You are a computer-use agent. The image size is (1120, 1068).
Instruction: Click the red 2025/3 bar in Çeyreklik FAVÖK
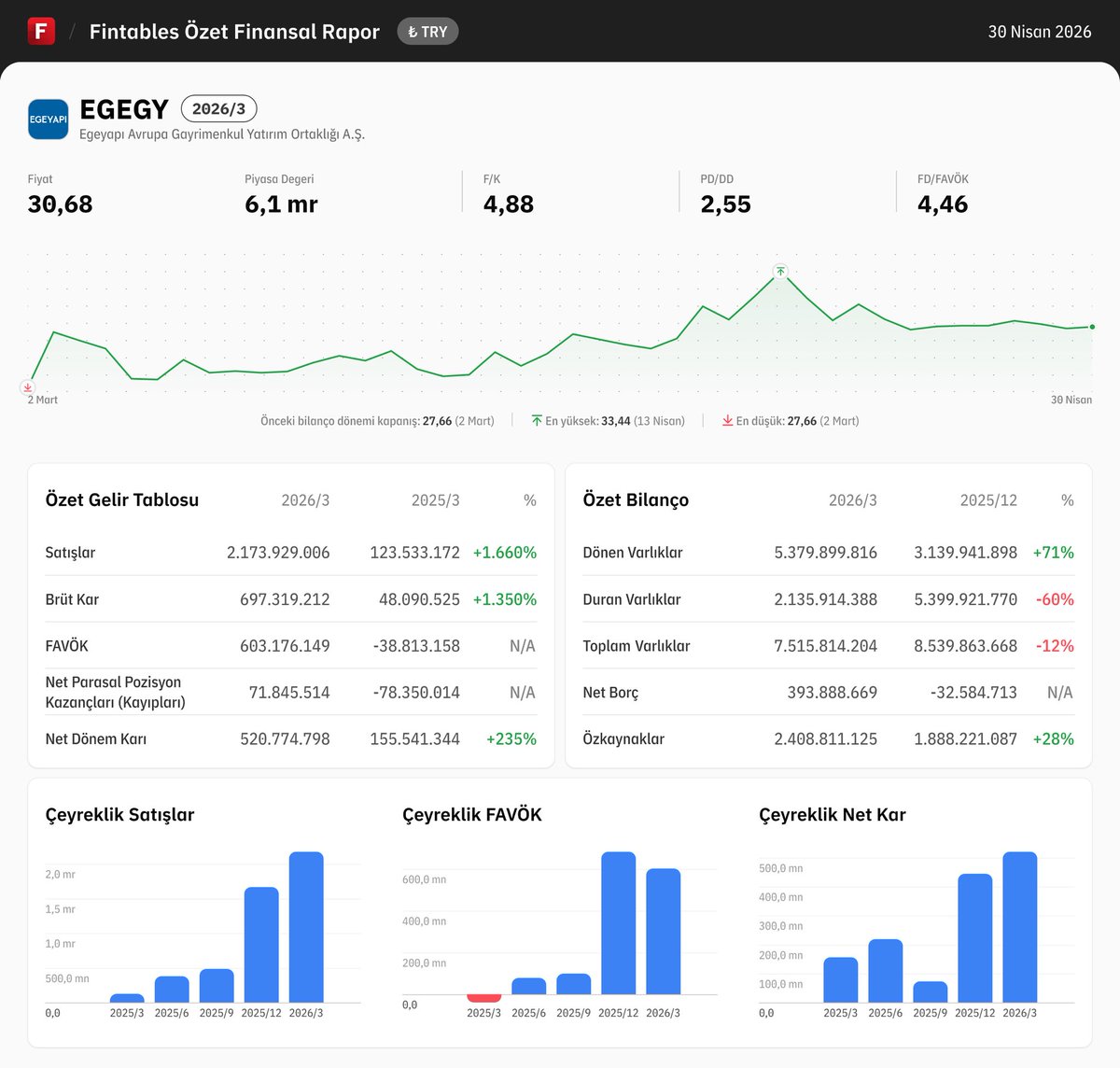tap(484, 999)
